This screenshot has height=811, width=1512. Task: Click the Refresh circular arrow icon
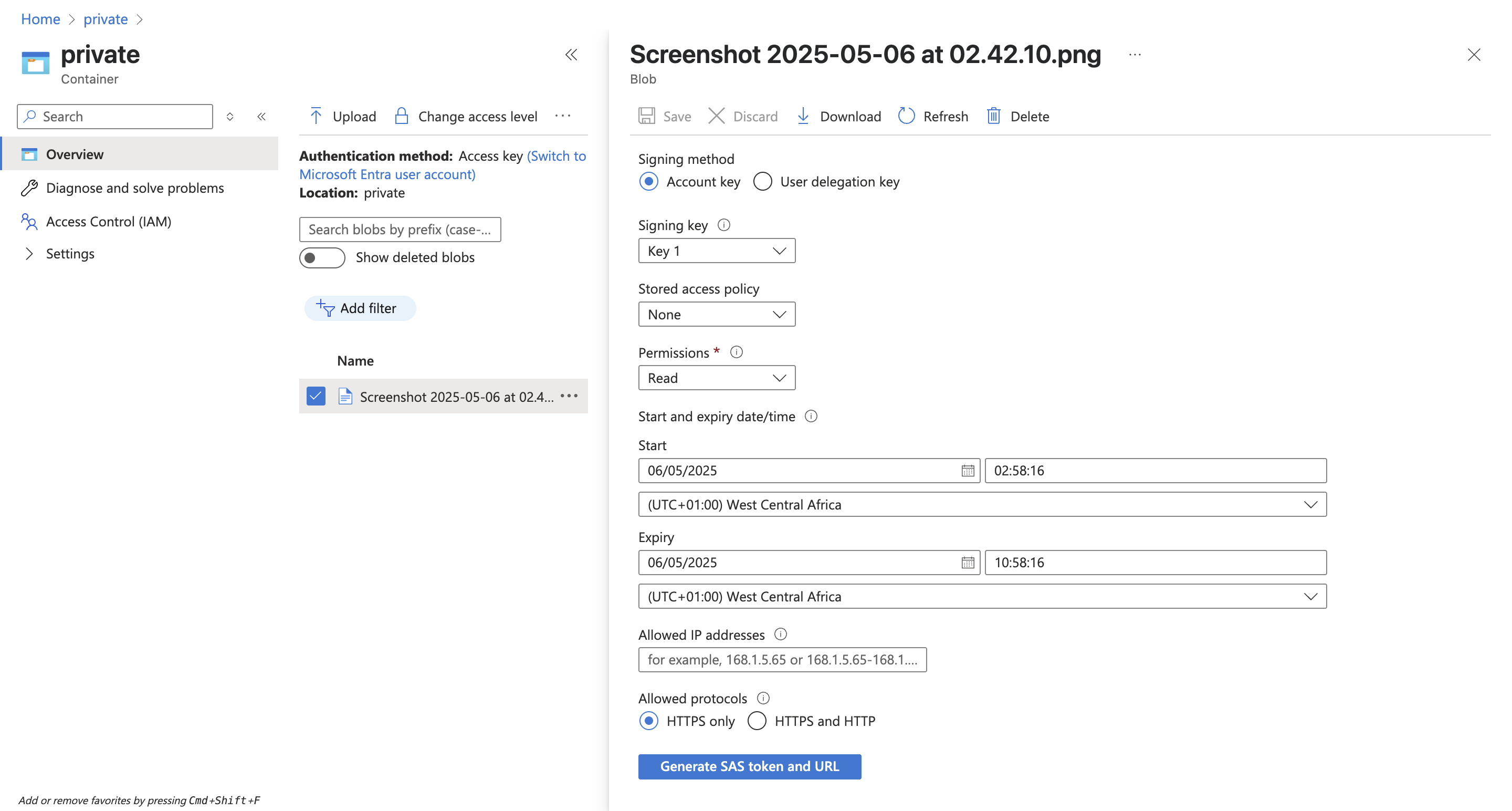click(x=906, y=116)
